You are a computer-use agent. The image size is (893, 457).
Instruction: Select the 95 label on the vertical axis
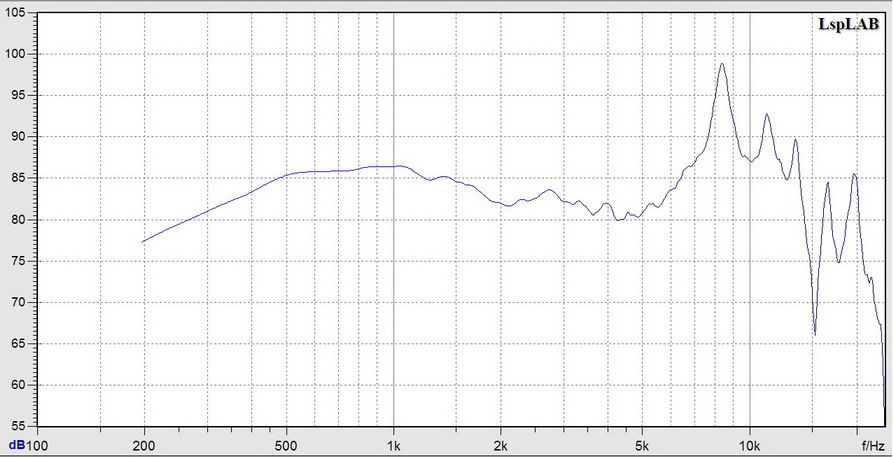(x=19, y=96)
